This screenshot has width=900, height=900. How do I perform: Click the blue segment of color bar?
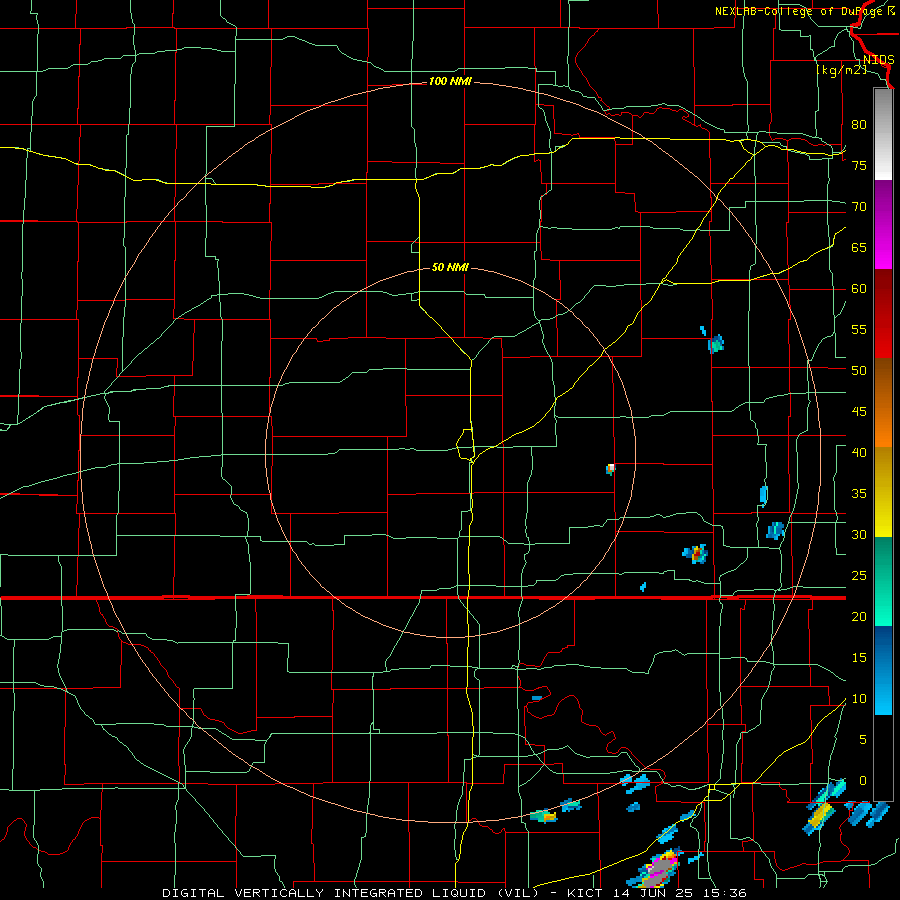[x=883, y=670]
